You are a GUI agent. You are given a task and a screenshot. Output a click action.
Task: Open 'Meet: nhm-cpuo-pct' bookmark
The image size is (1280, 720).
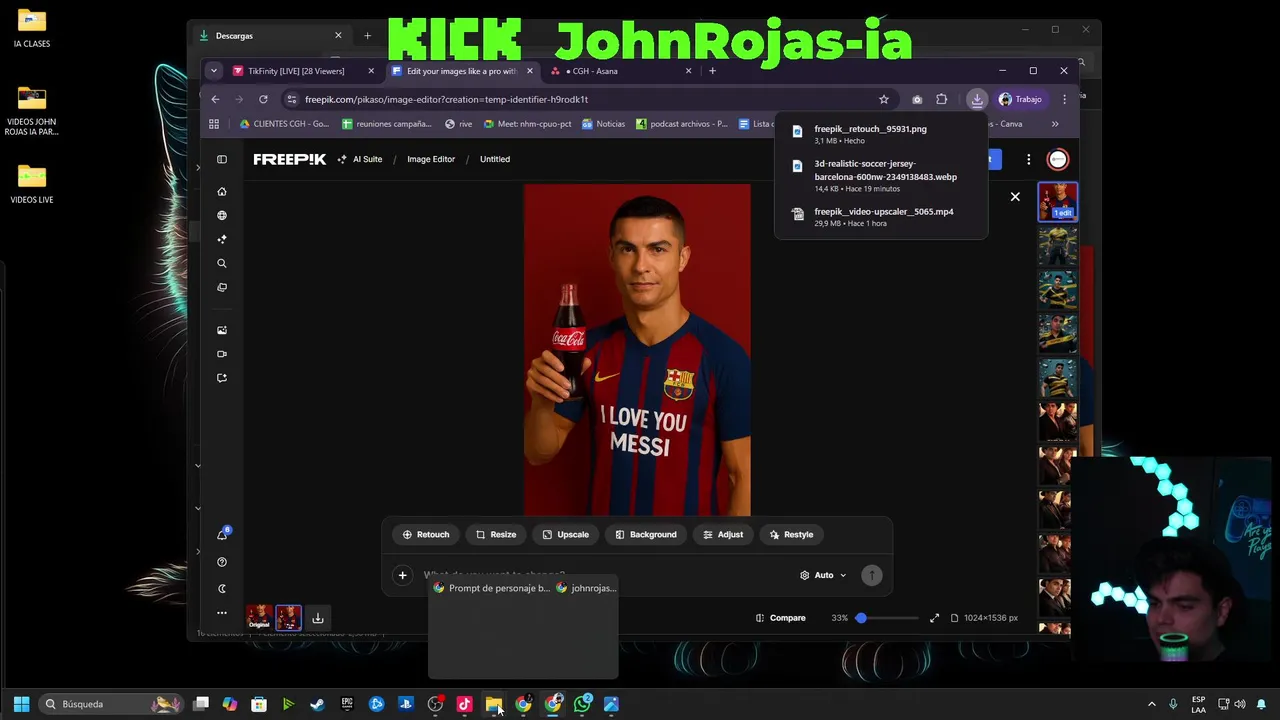tap(527, 124)
